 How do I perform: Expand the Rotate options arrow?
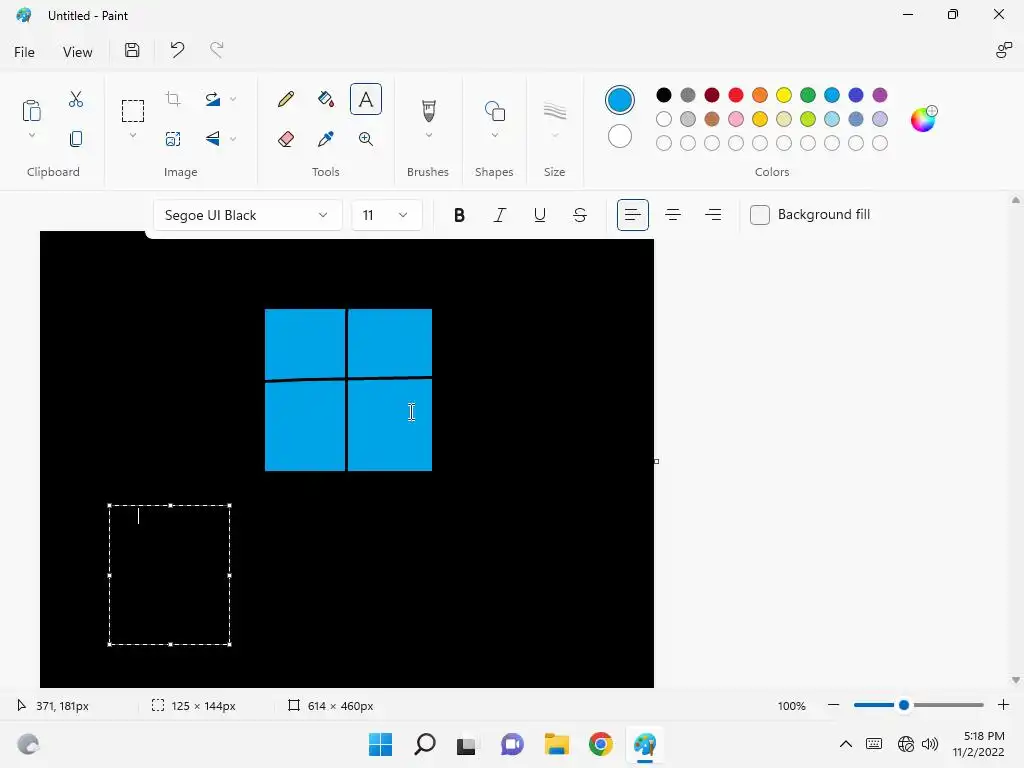pyautogui.click(x=233, y=99)
